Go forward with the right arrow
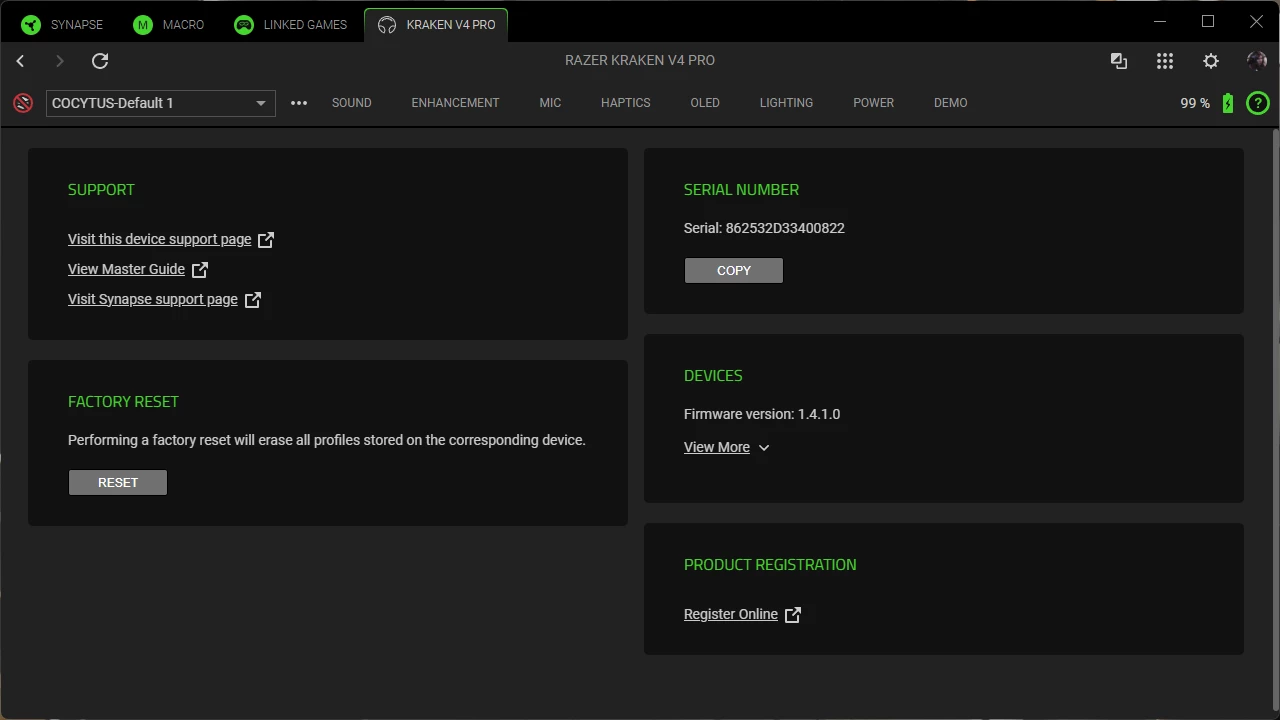This screenshot has height=720, width=1280. [60, 61]
